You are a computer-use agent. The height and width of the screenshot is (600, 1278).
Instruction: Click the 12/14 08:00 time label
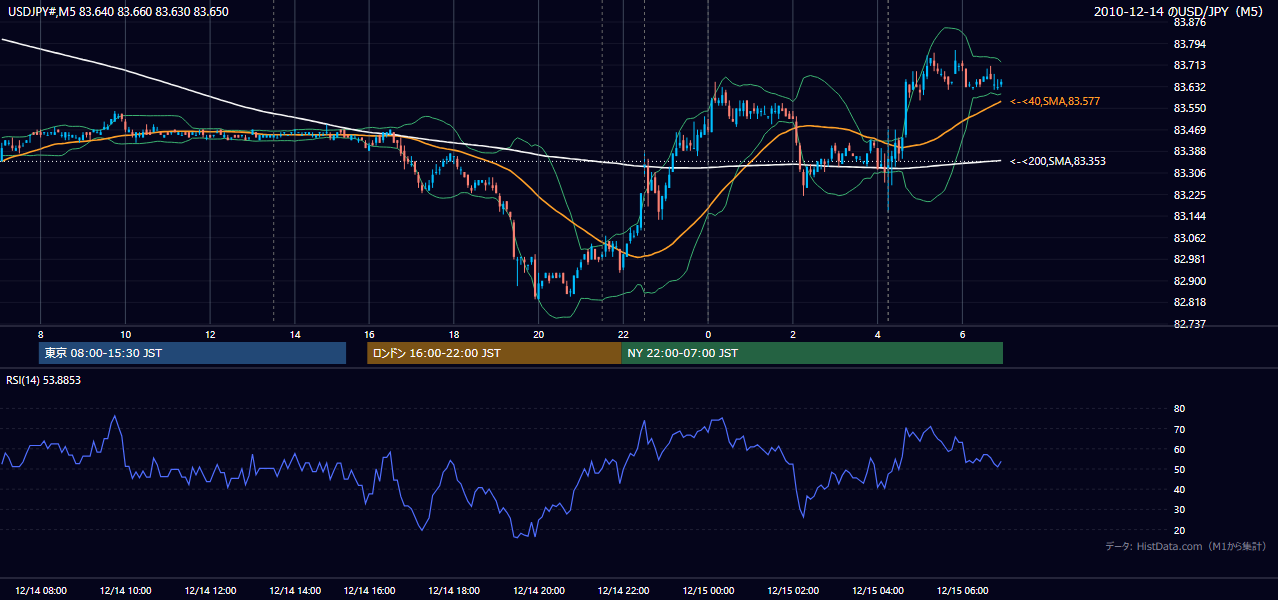point(41,591)
